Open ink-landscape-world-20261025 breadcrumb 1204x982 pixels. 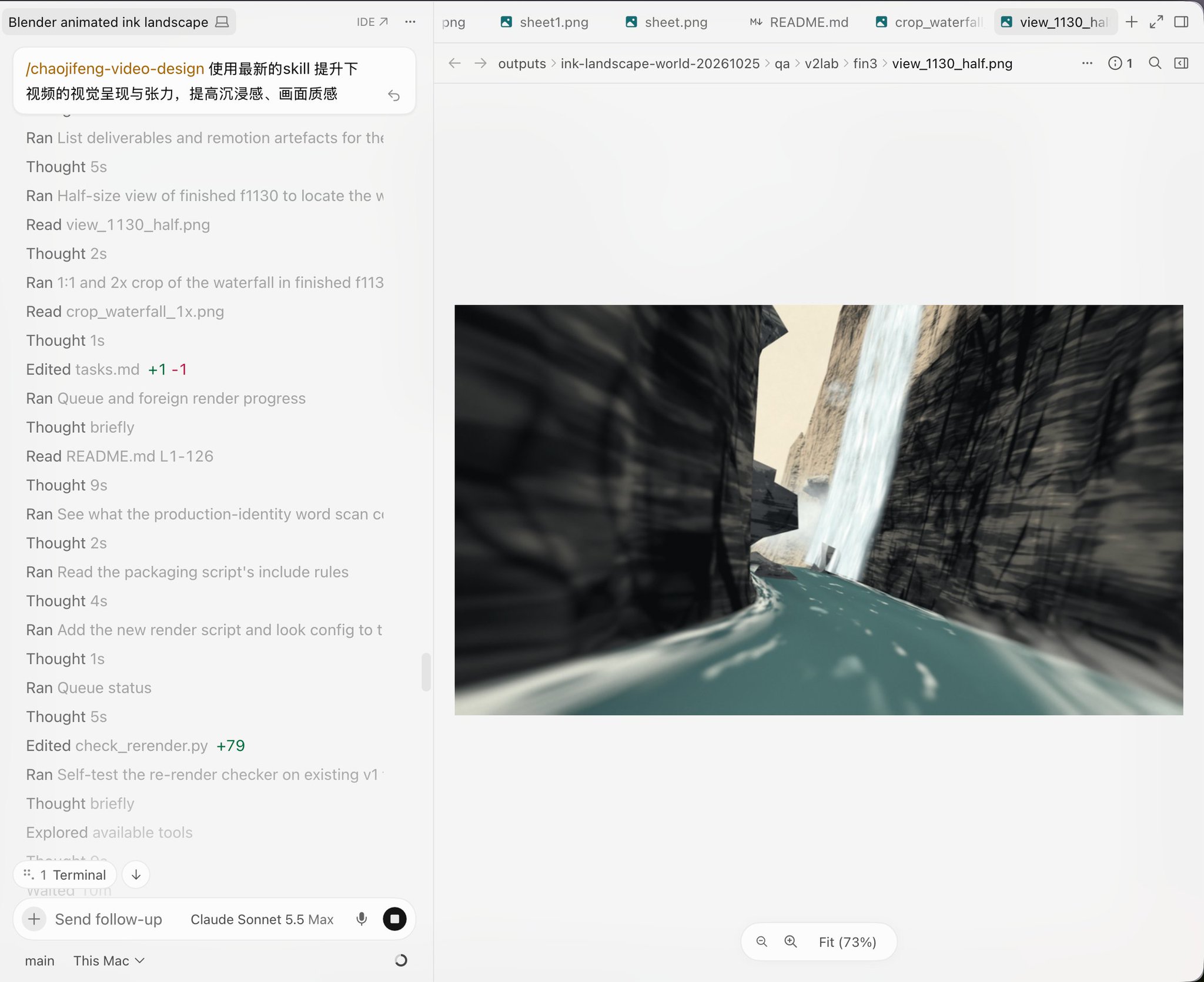(660, 64)
